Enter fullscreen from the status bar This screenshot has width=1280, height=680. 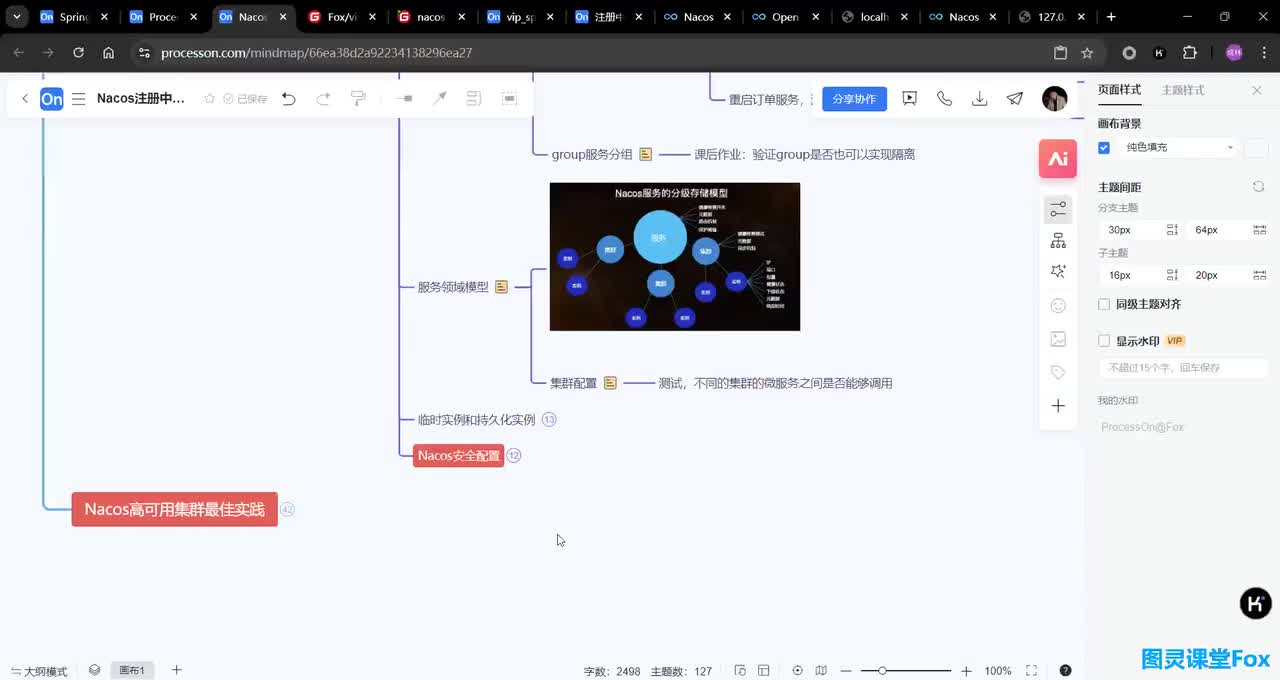coord(1032,671)
